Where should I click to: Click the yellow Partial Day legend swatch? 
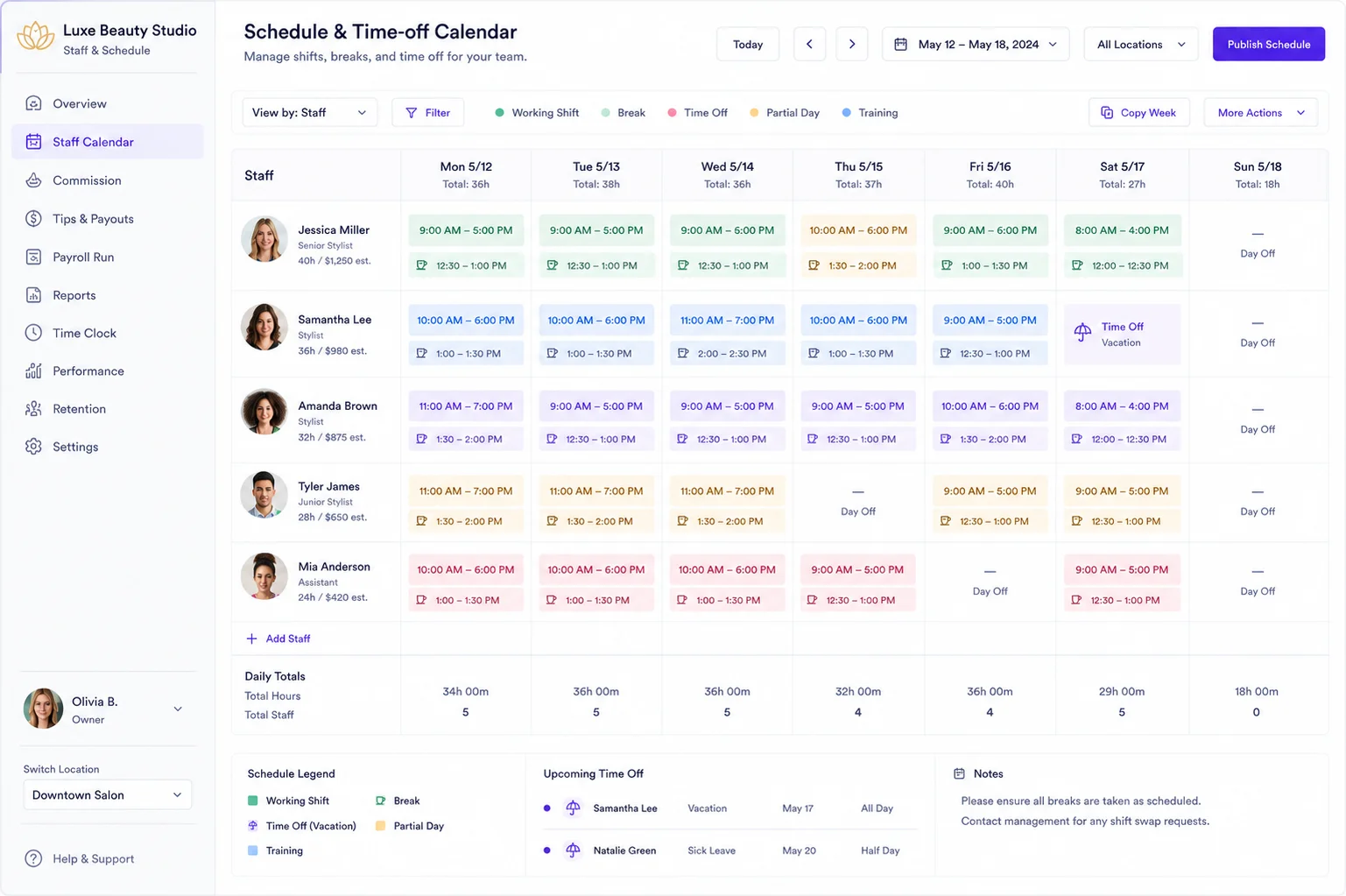coord(380,826)
